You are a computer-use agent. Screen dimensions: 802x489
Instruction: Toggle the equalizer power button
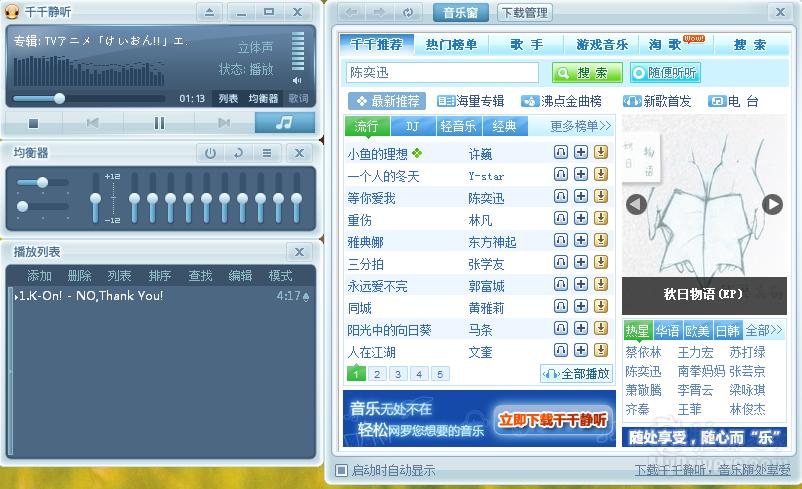point(210,153)
